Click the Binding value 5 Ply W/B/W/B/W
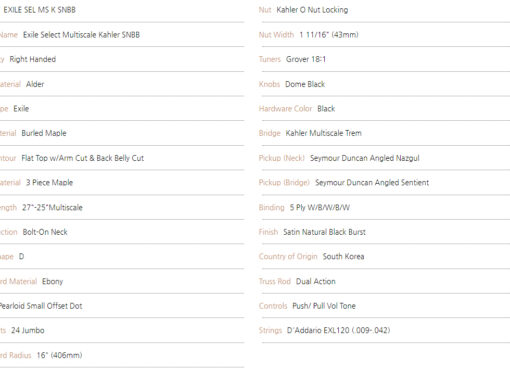This screenshot has width=510, height=382. click(320, 207)
